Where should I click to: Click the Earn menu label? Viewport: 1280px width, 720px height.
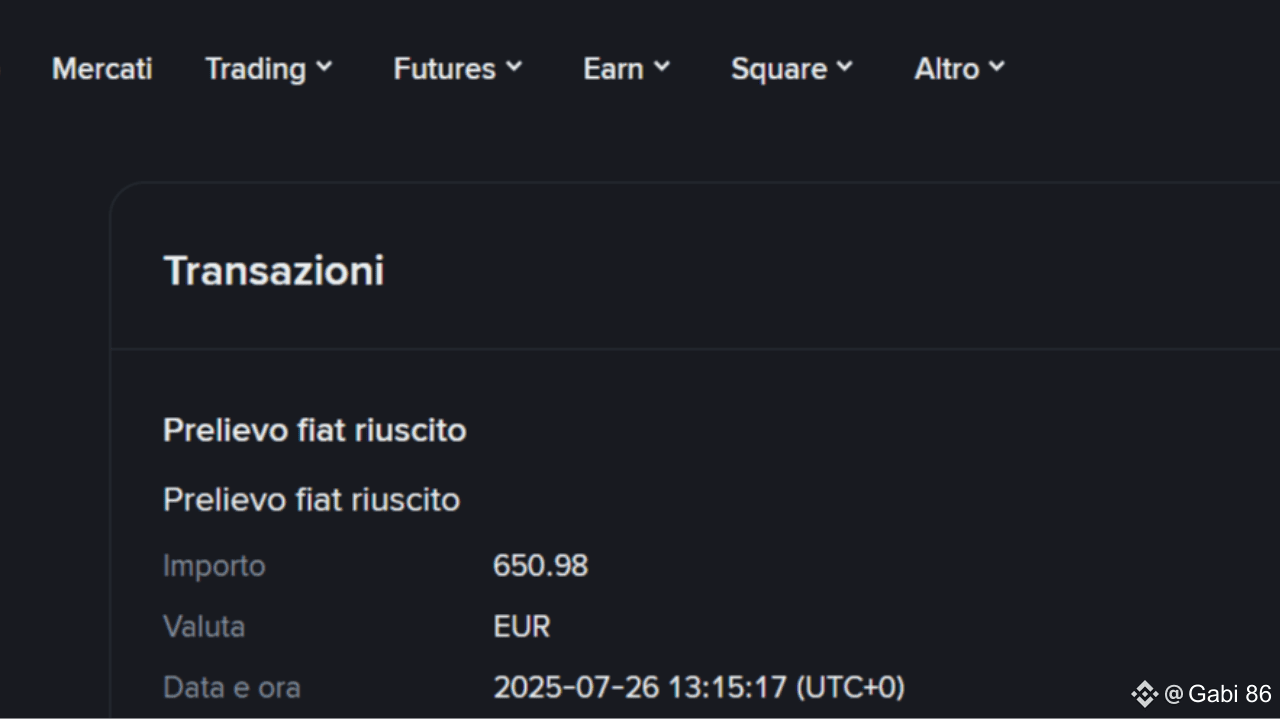(613, 69)
